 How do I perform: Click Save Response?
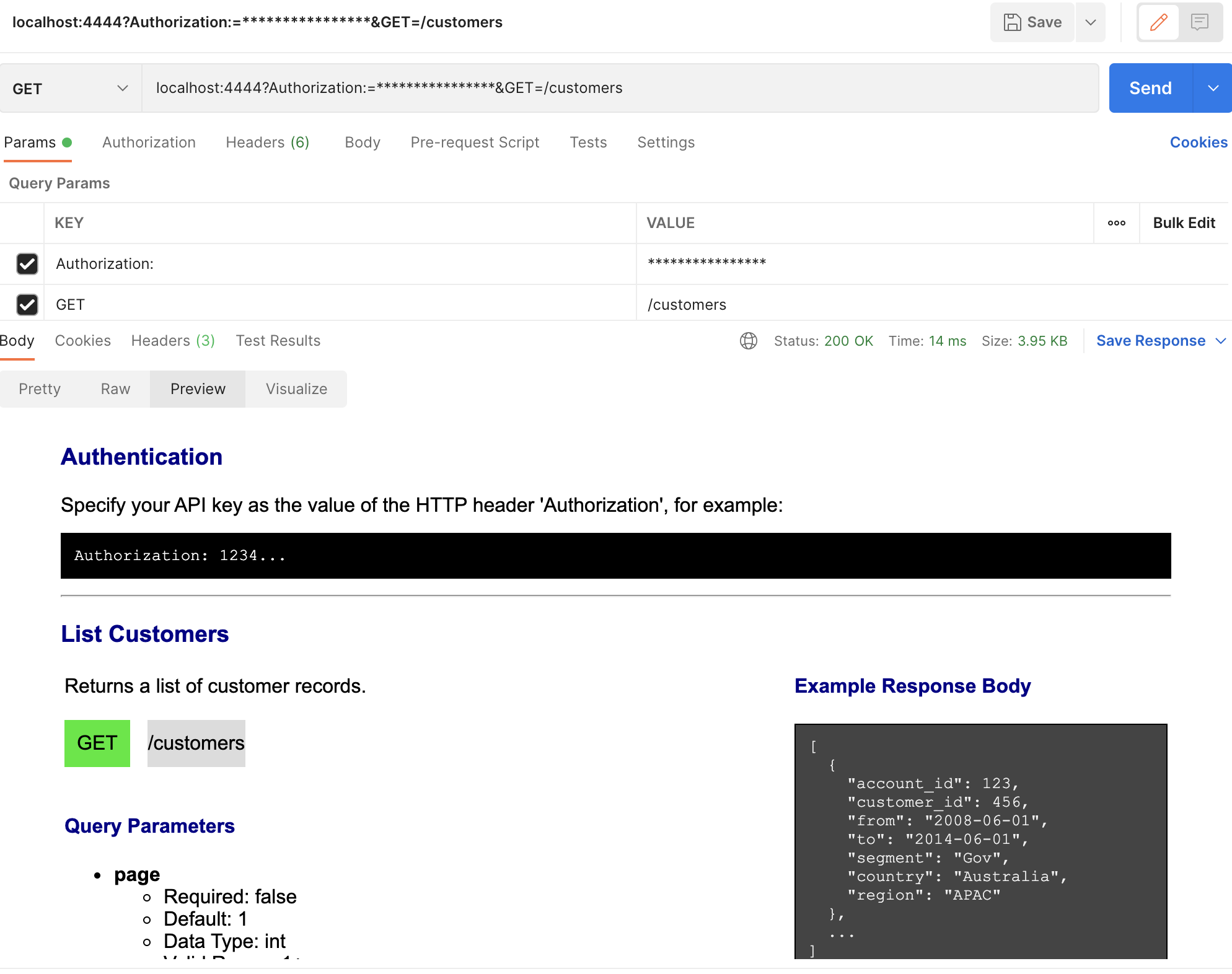(1150, 341)
